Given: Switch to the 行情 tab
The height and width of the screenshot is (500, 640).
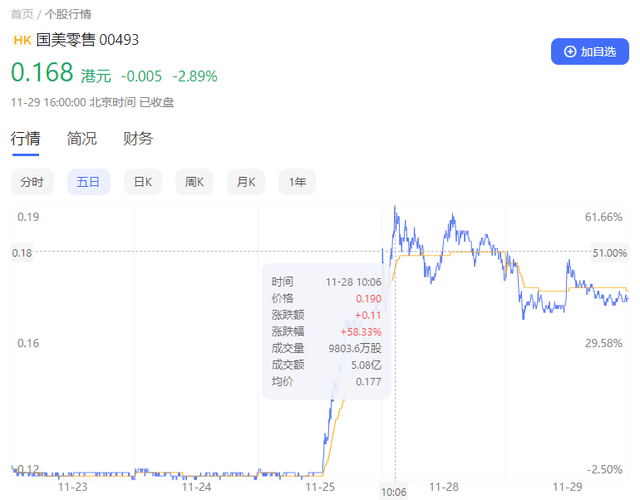Looking at the screenshot, I should (25, 139).
